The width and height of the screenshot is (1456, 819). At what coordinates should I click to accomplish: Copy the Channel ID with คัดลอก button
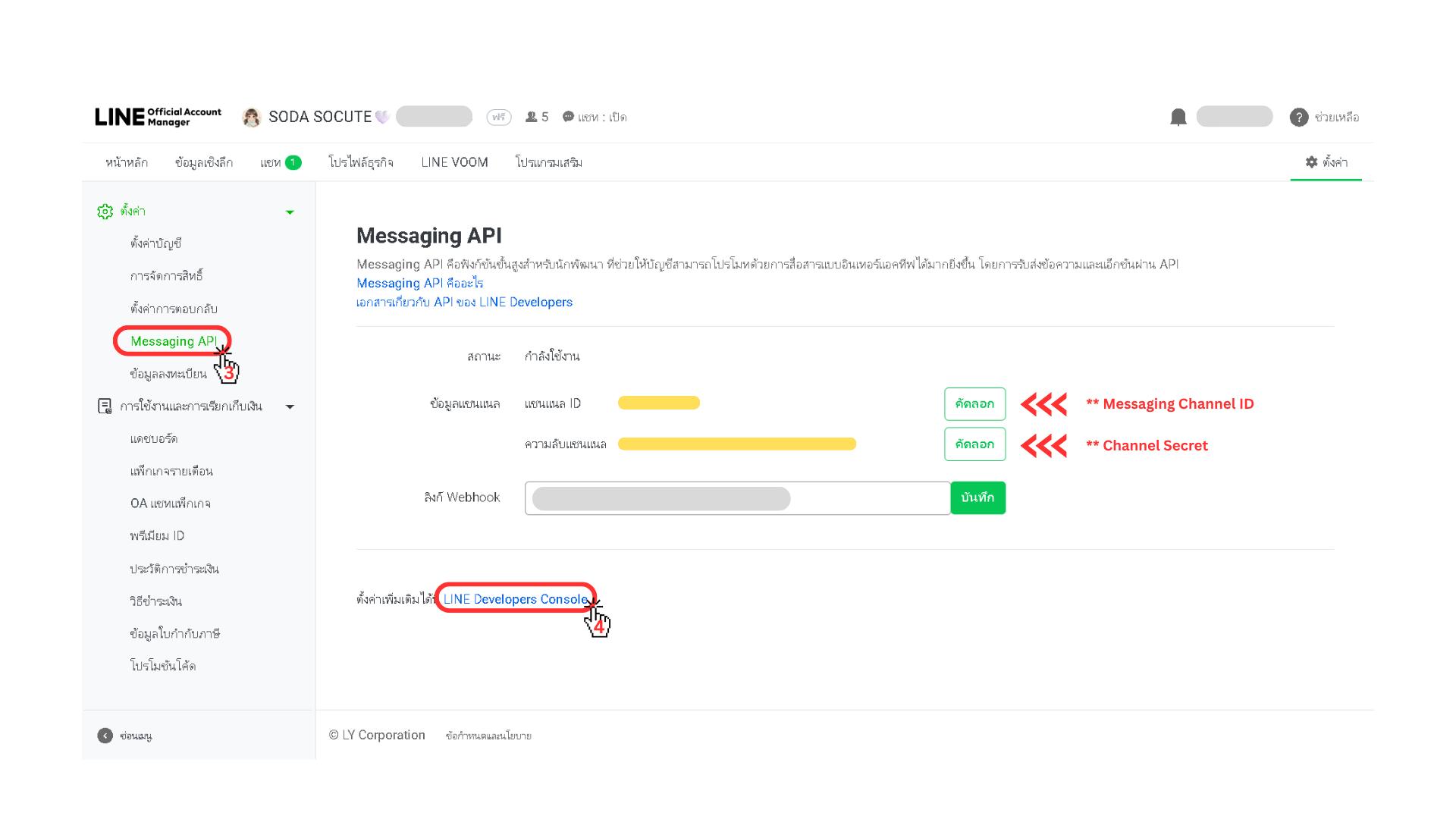974,404
